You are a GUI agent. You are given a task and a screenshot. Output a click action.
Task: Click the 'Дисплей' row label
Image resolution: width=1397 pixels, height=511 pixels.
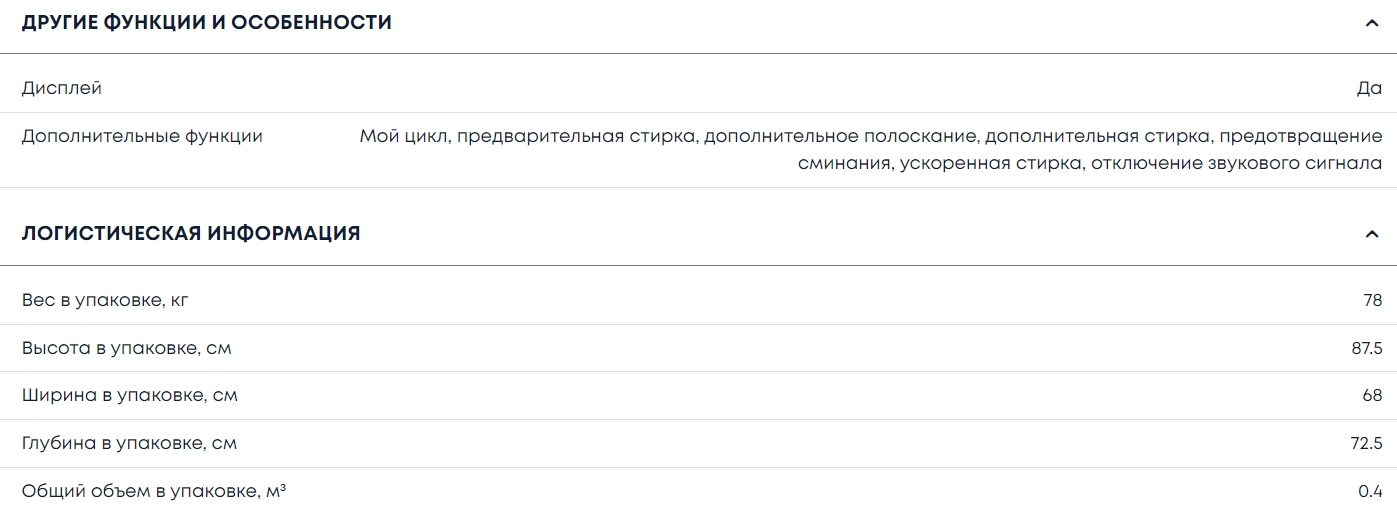click(62, 88)
